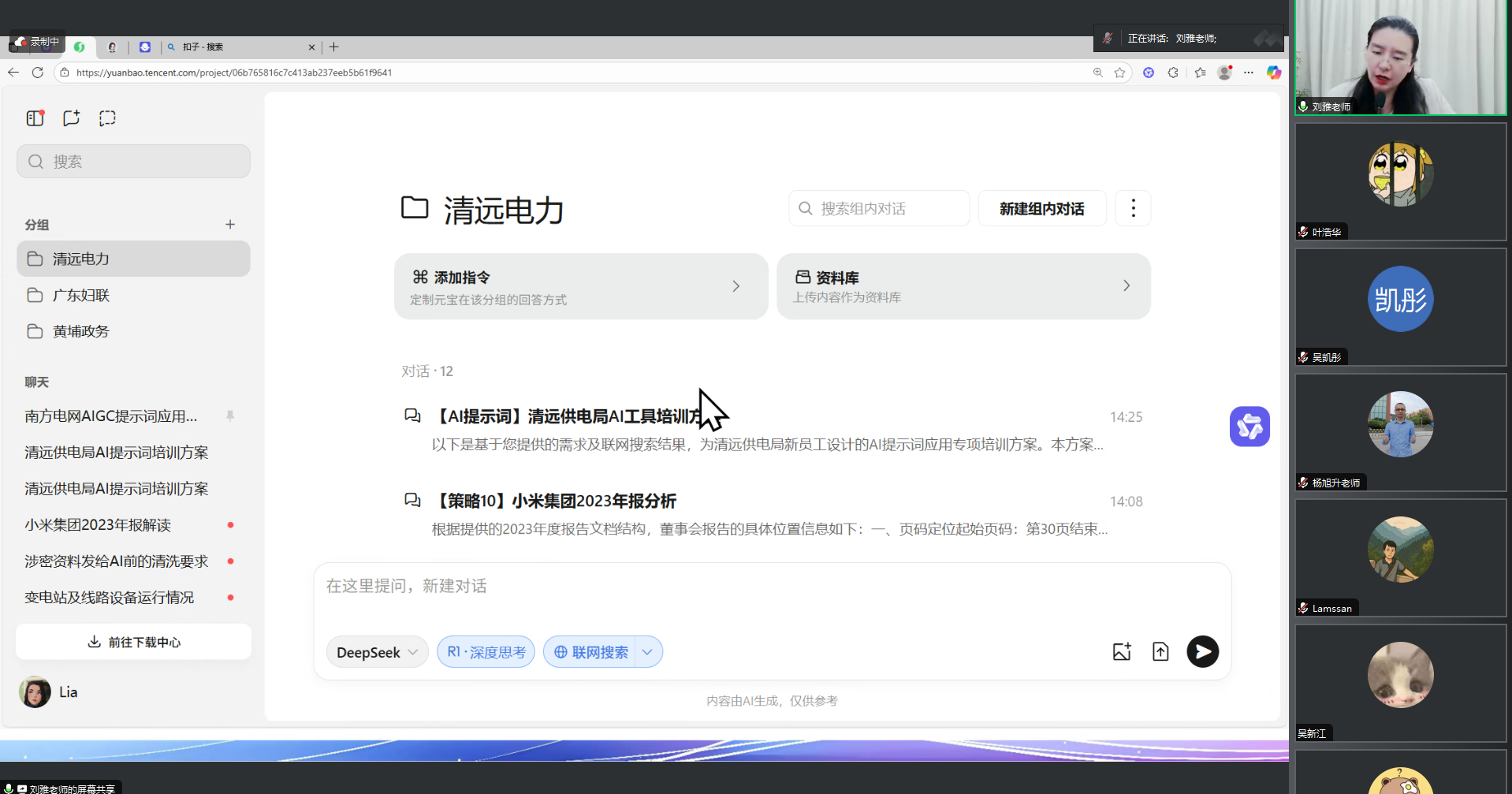The image size is (1512, 794).
Task: Click the image upload icon in input box
Action: [1122, 652]
